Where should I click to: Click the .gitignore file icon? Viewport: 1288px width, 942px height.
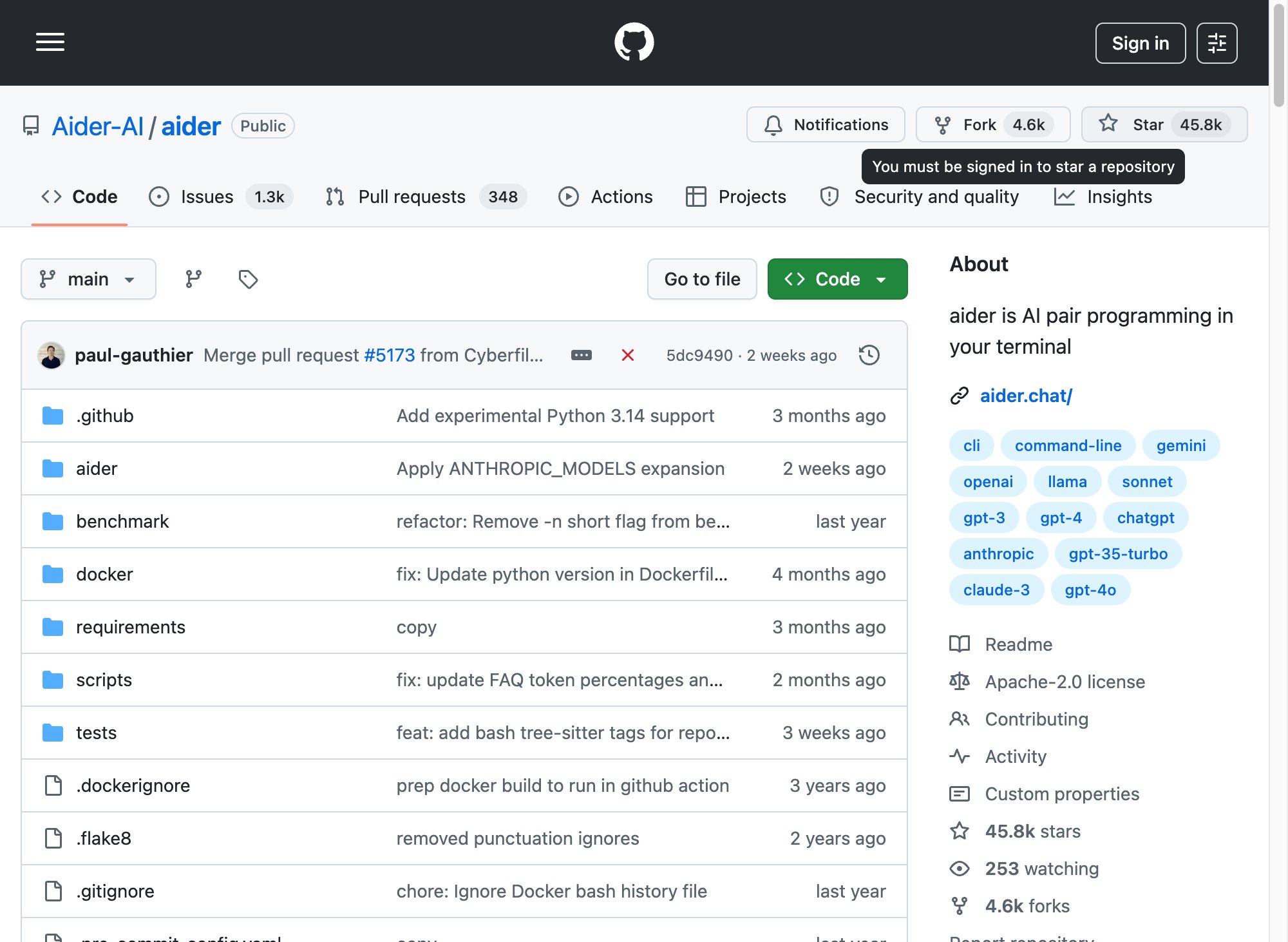[53, 891]
